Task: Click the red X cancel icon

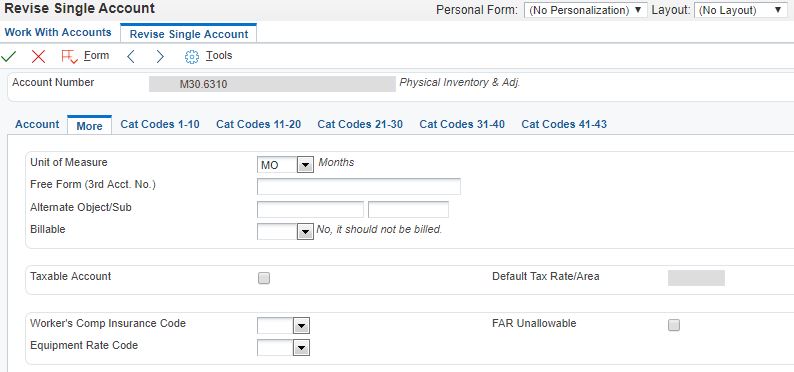Action: pos(38,56)
